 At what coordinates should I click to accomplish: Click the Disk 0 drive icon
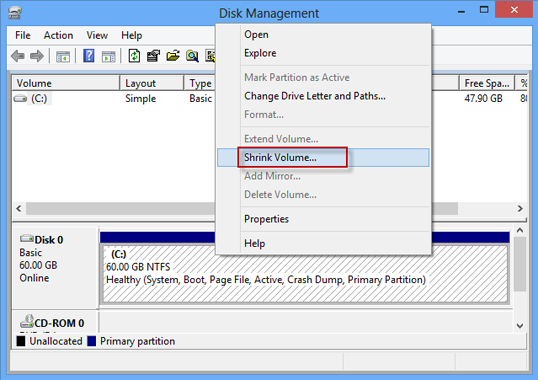pyautogui.click(x=26, y=238)
